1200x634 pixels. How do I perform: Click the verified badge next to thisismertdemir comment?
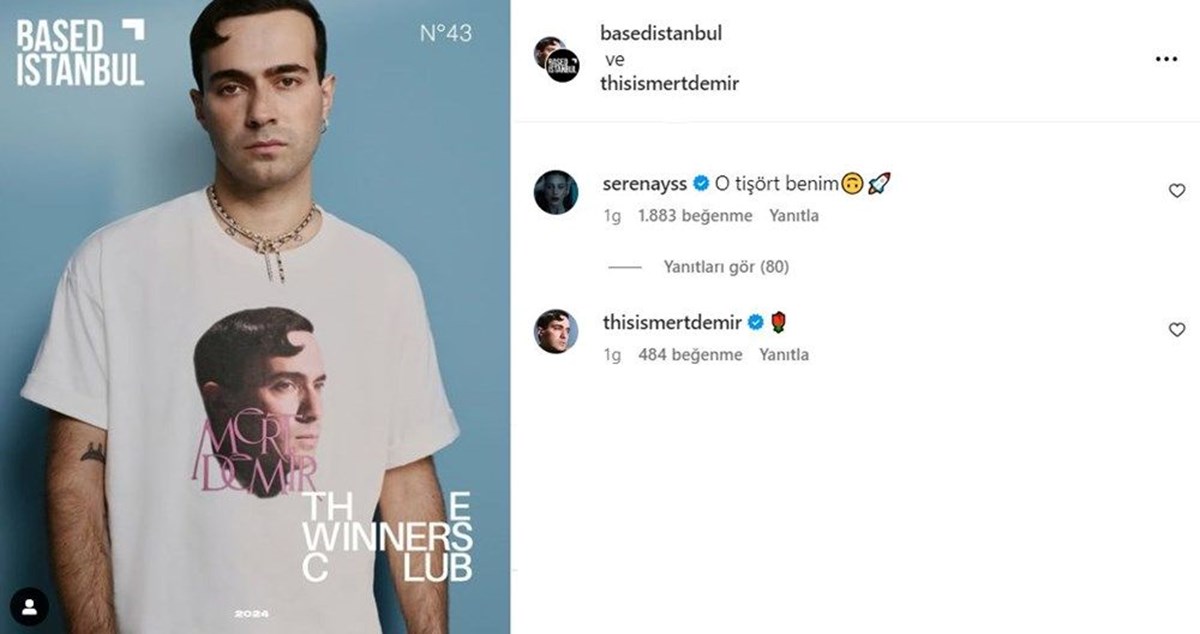click(x=756, y=322)
